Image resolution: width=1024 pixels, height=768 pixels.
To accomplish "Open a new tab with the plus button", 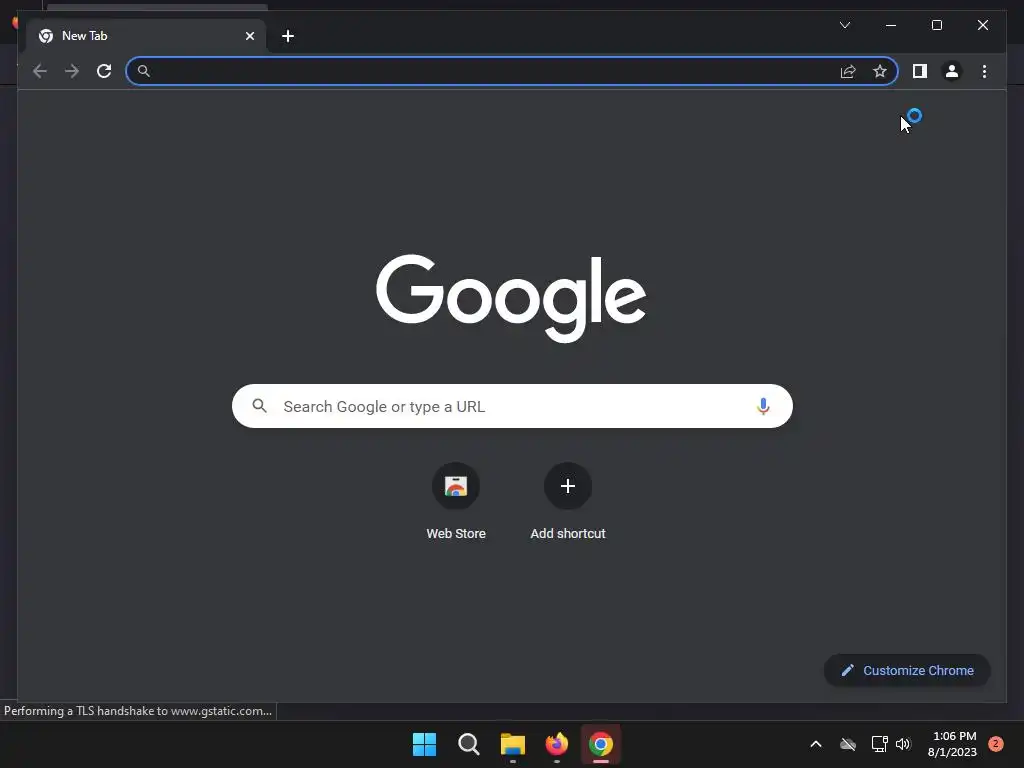I will tap(288, 36).
